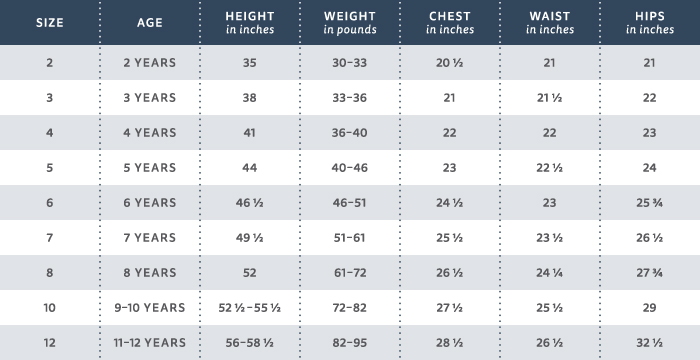Image resolution: width=700 pixels, height=360 pixels.
Task: Click hips value 32 ½
Action: pos(650,343)
